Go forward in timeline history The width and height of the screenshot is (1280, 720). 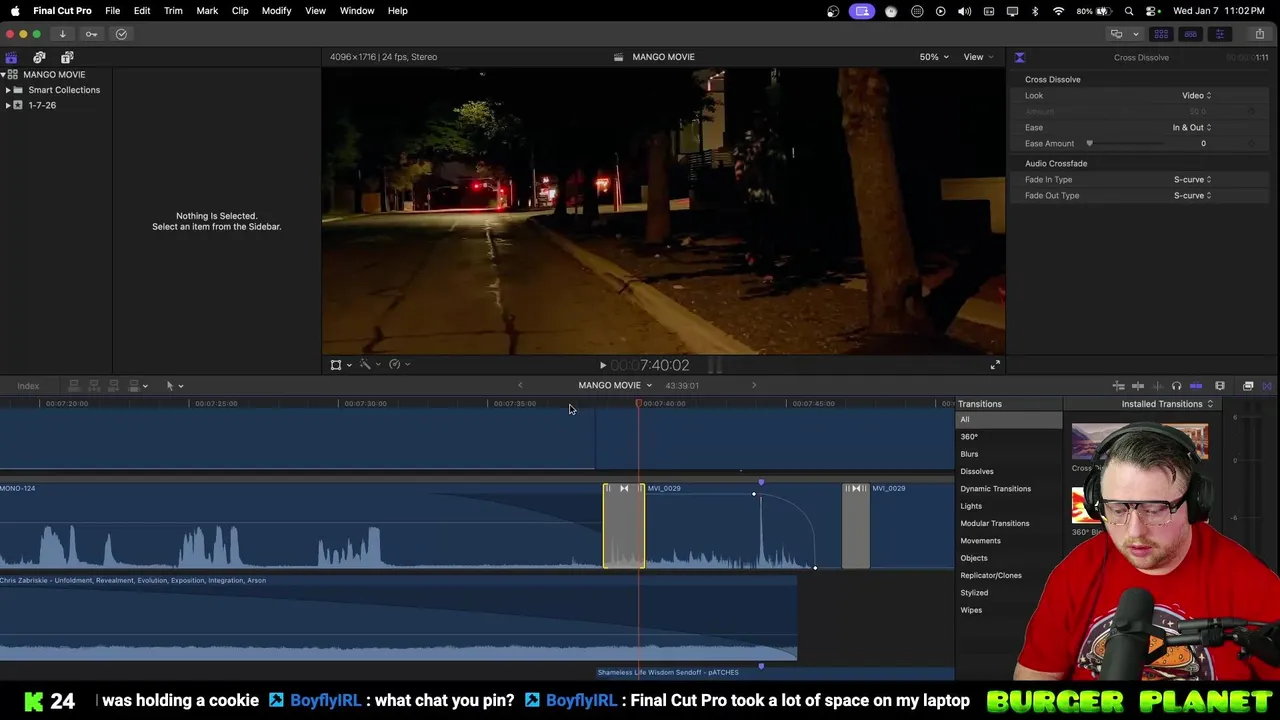[x=754, y=385]
